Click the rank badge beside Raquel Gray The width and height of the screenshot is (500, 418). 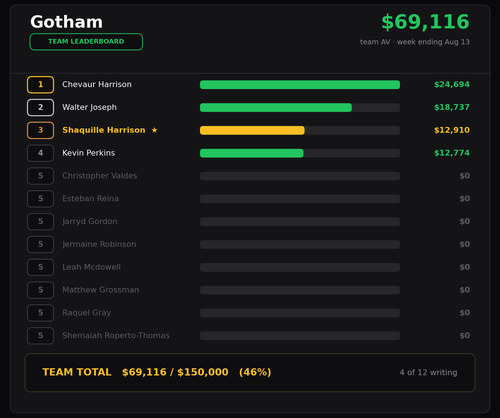pos(40,313)
